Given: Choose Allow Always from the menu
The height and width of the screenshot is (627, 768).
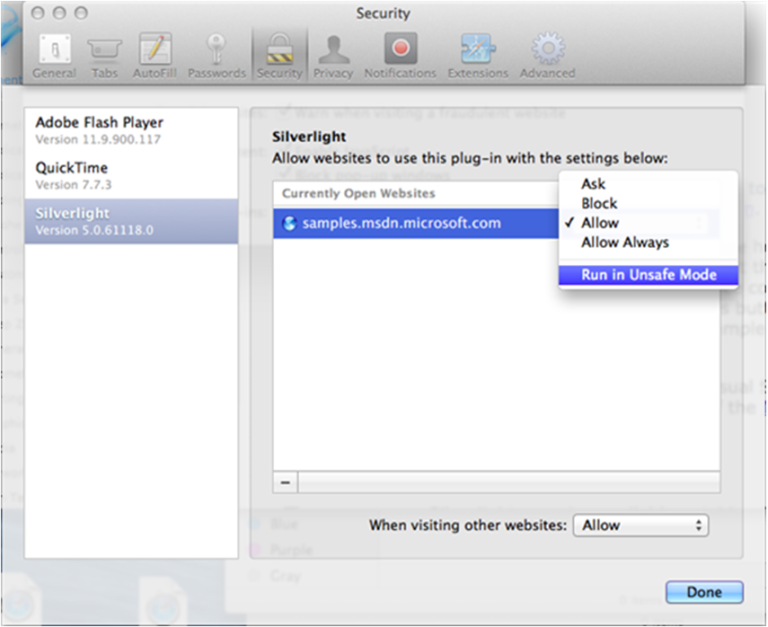Looking at the screenshot, I should (x=648, y=242).
